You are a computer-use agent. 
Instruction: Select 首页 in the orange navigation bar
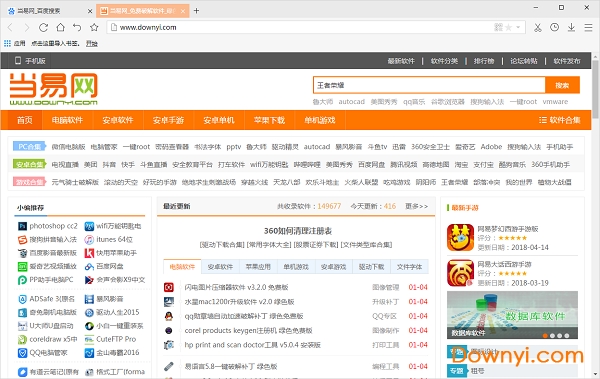[x=25, y=120]
